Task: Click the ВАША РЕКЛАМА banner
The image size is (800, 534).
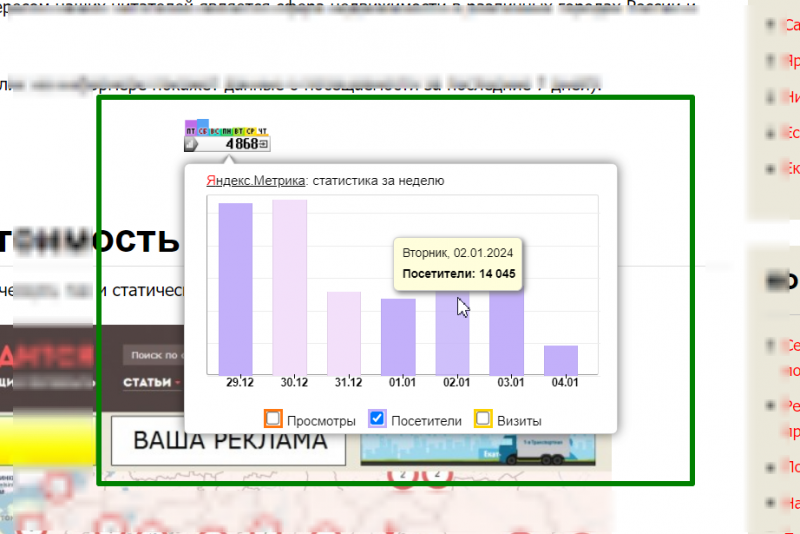Action: click(229, 441)
